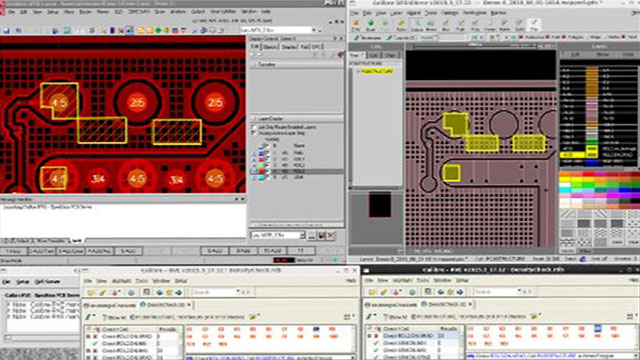Click find binoculars icon in light-titled RVE toolbar

(x=147, y=292)
